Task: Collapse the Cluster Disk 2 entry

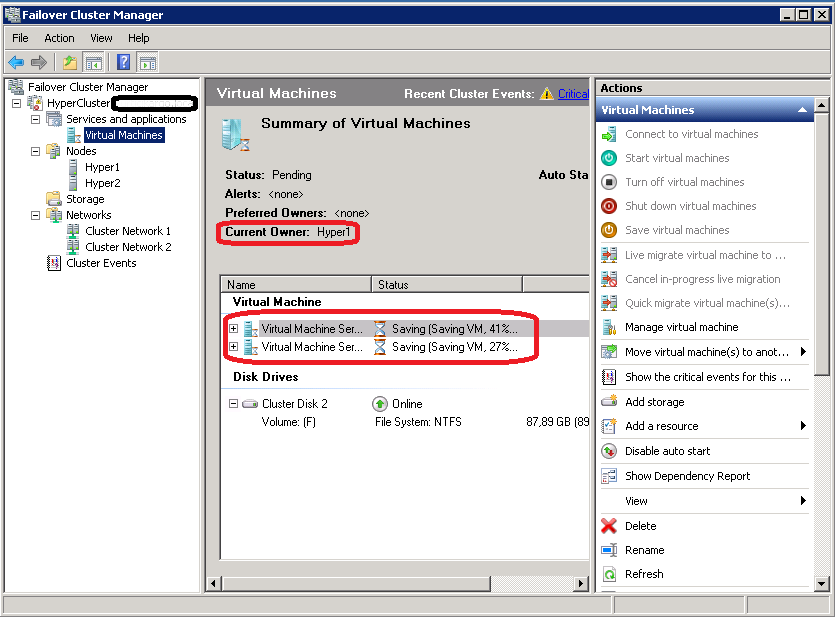Action: (233, 404)
